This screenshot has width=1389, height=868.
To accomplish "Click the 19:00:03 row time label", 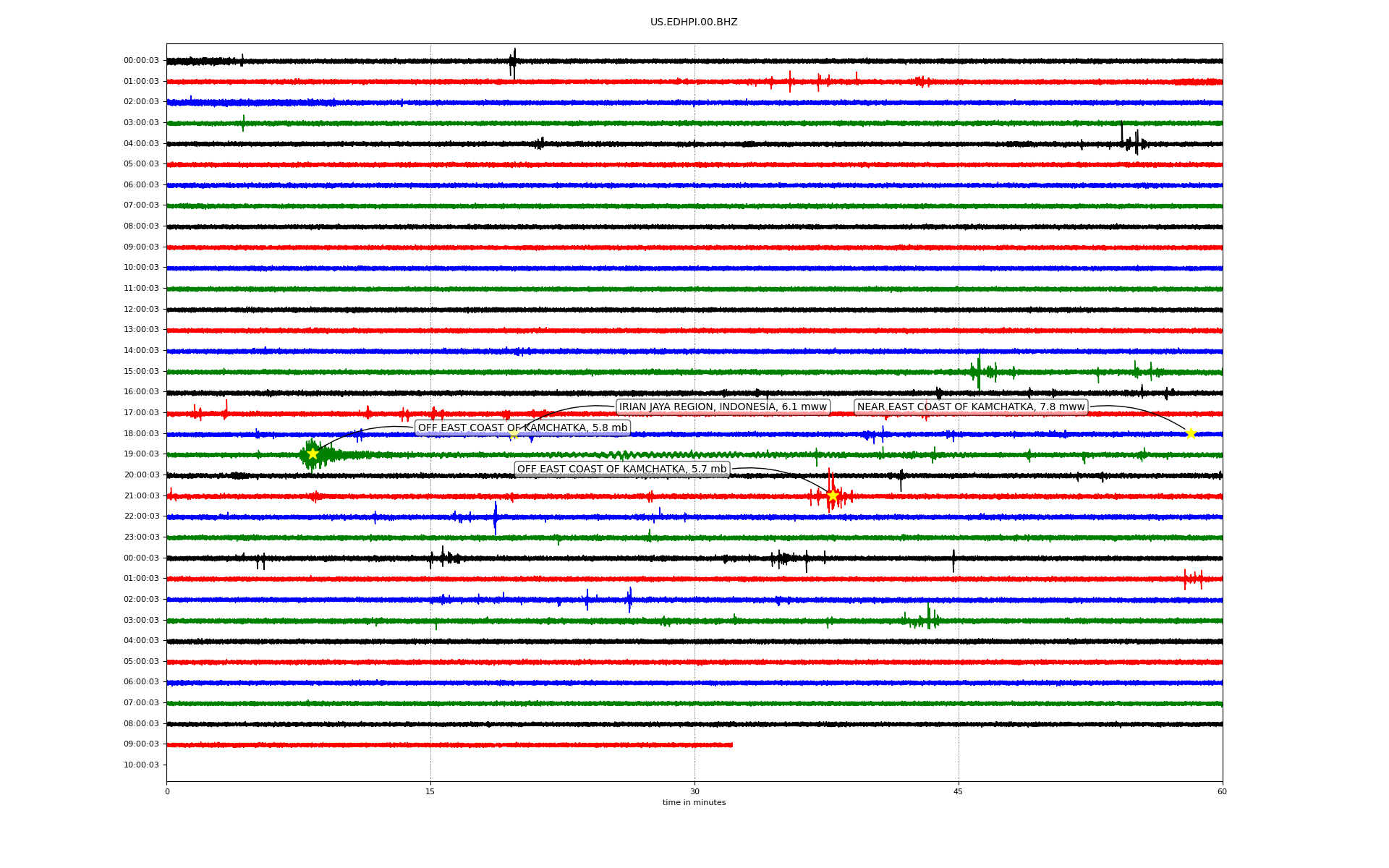I will tap(141, 454).
